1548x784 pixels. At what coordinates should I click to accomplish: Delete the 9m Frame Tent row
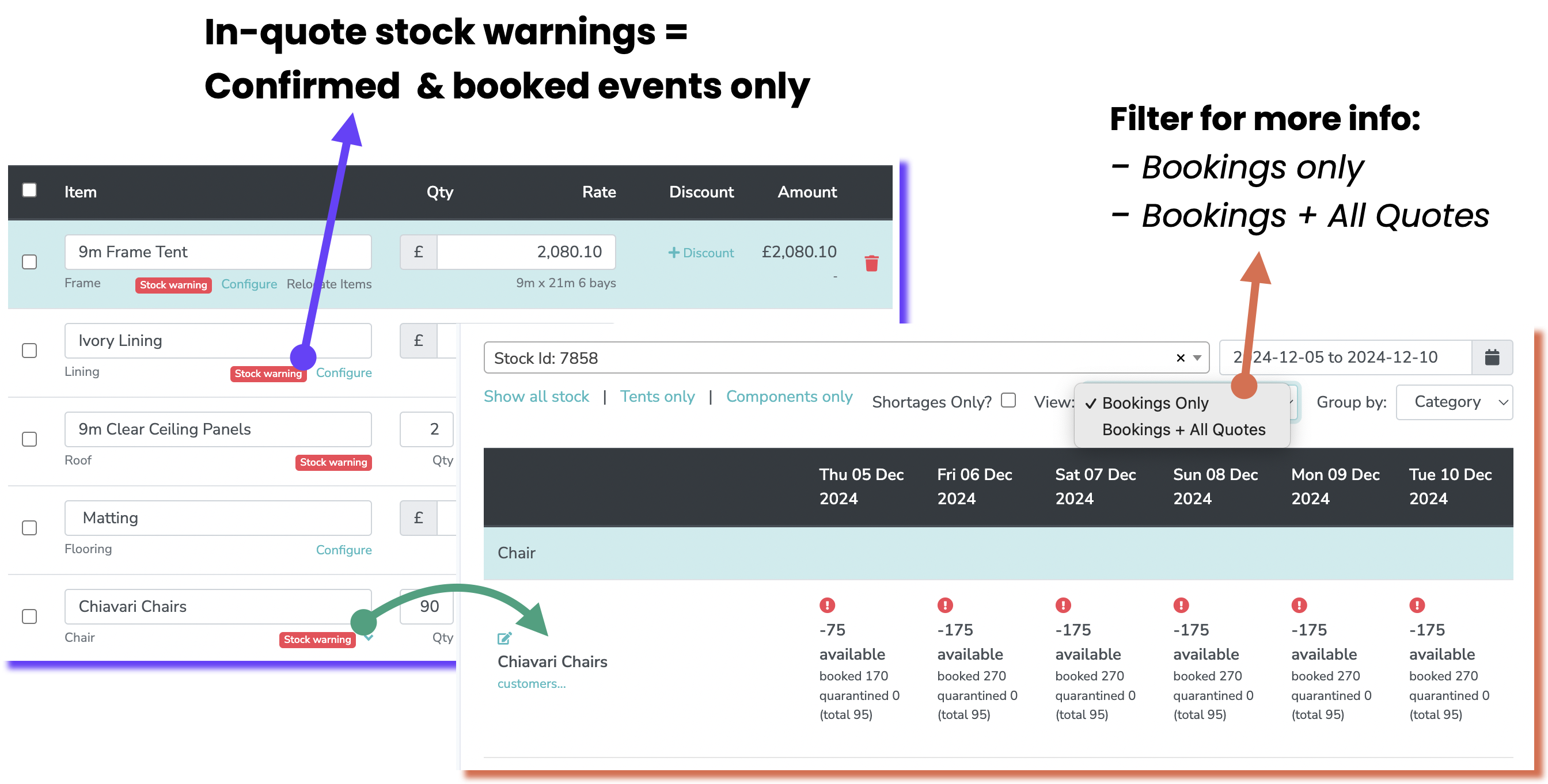[871, 263]
